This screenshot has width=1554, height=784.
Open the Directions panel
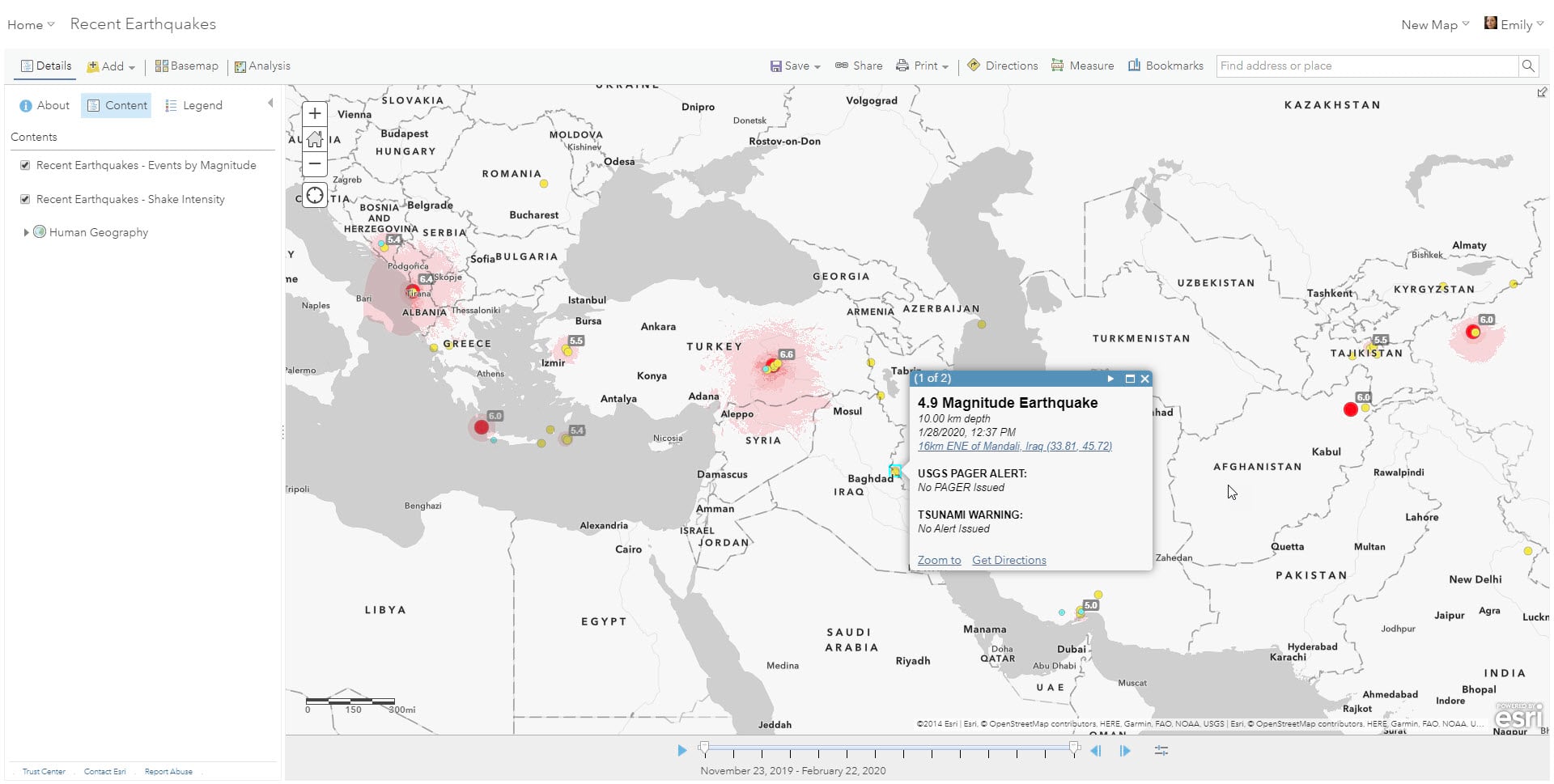[x=1002, y=66]
